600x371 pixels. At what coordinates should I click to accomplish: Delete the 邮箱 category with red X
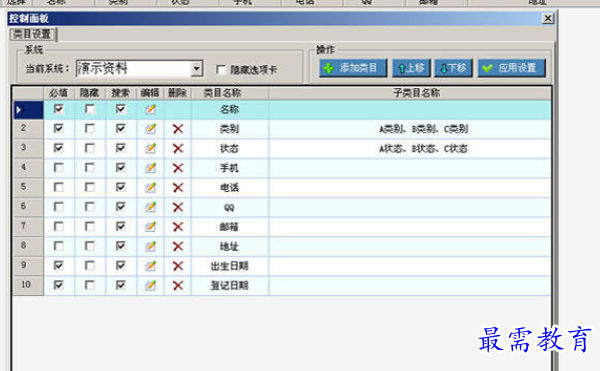(178, 227)
